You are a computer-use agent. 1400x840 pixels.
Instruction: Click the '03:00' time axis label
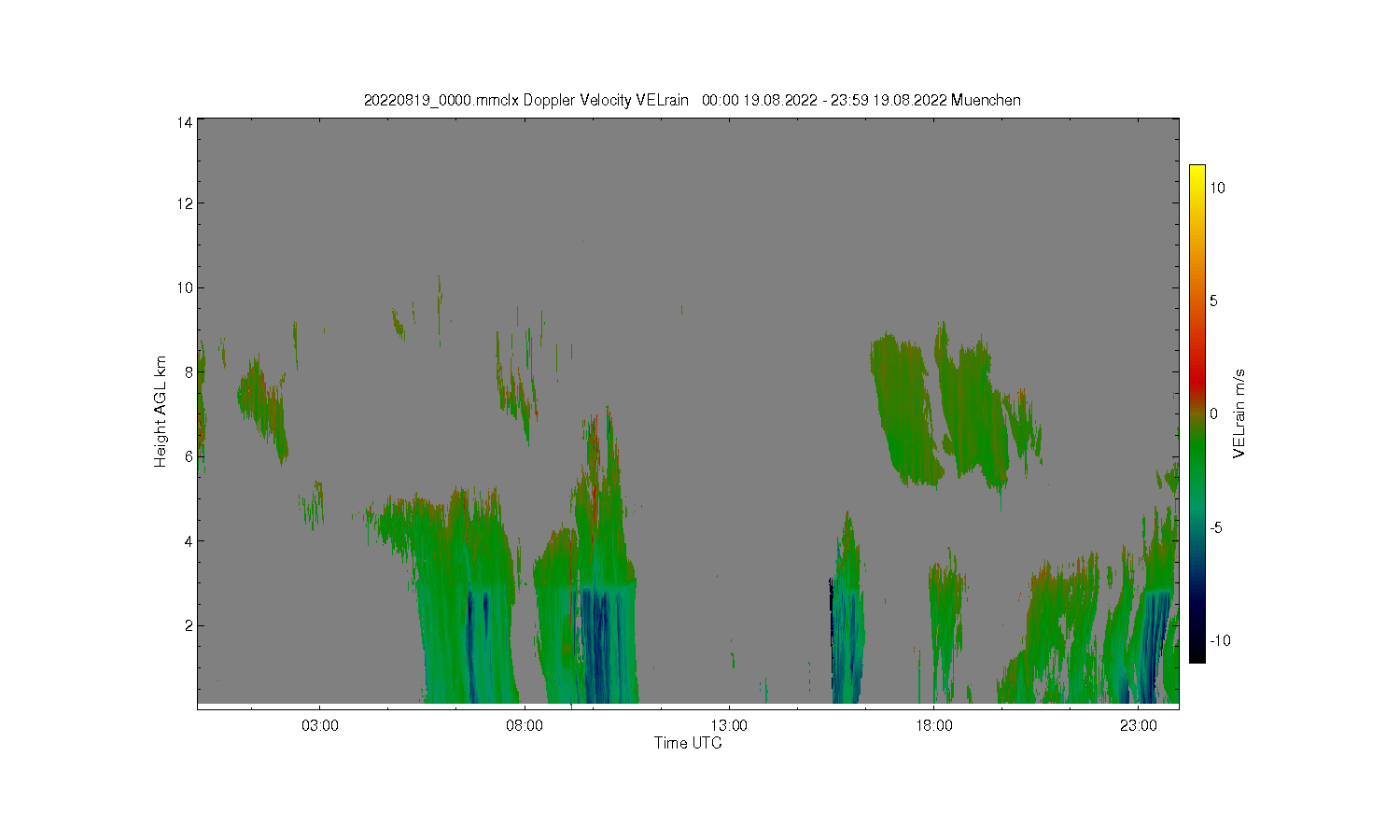click(320, 726)
